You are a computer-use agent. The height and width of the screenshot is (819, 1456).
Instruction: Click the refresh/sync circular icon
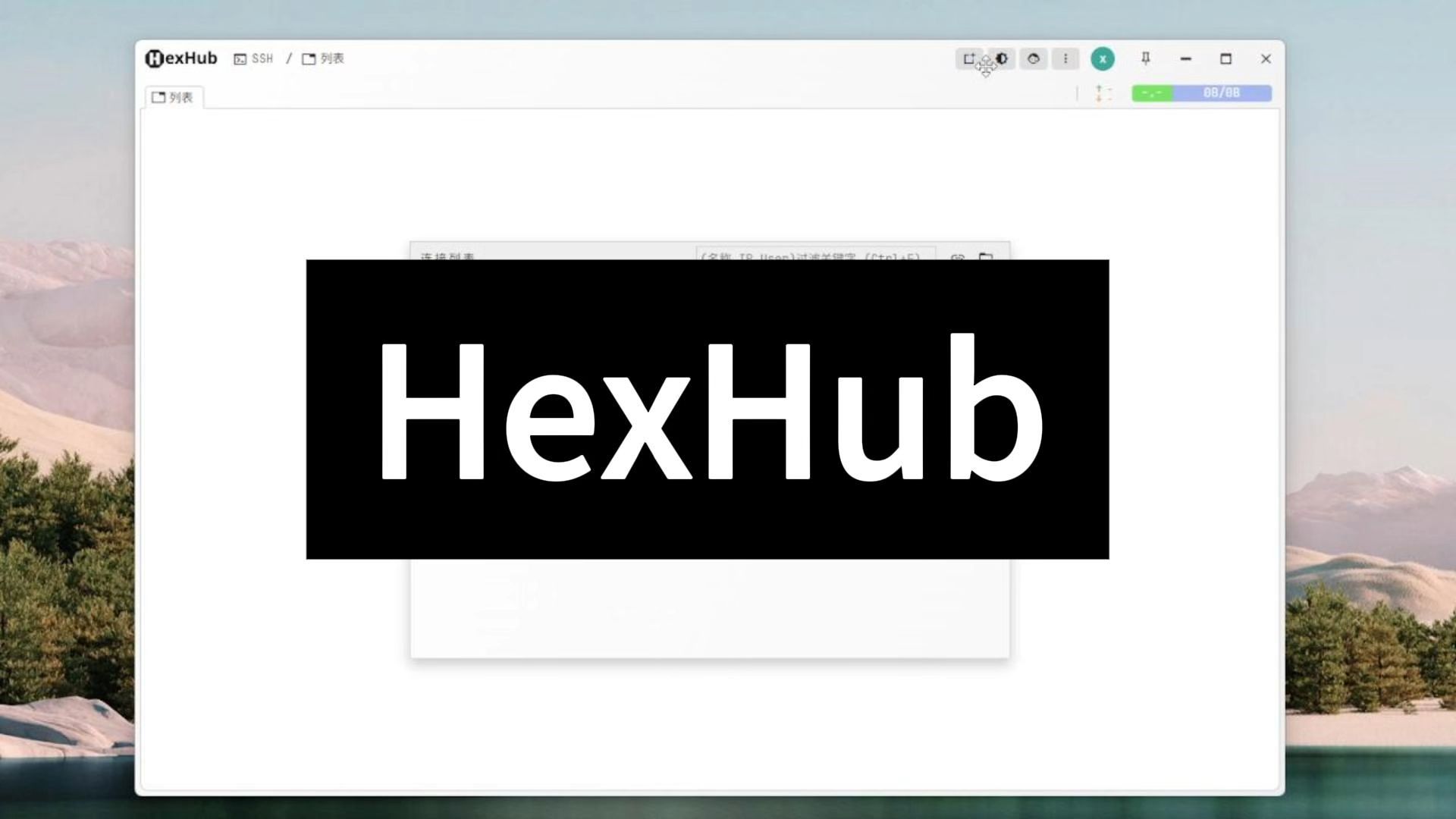click(x=1033, y=58)
